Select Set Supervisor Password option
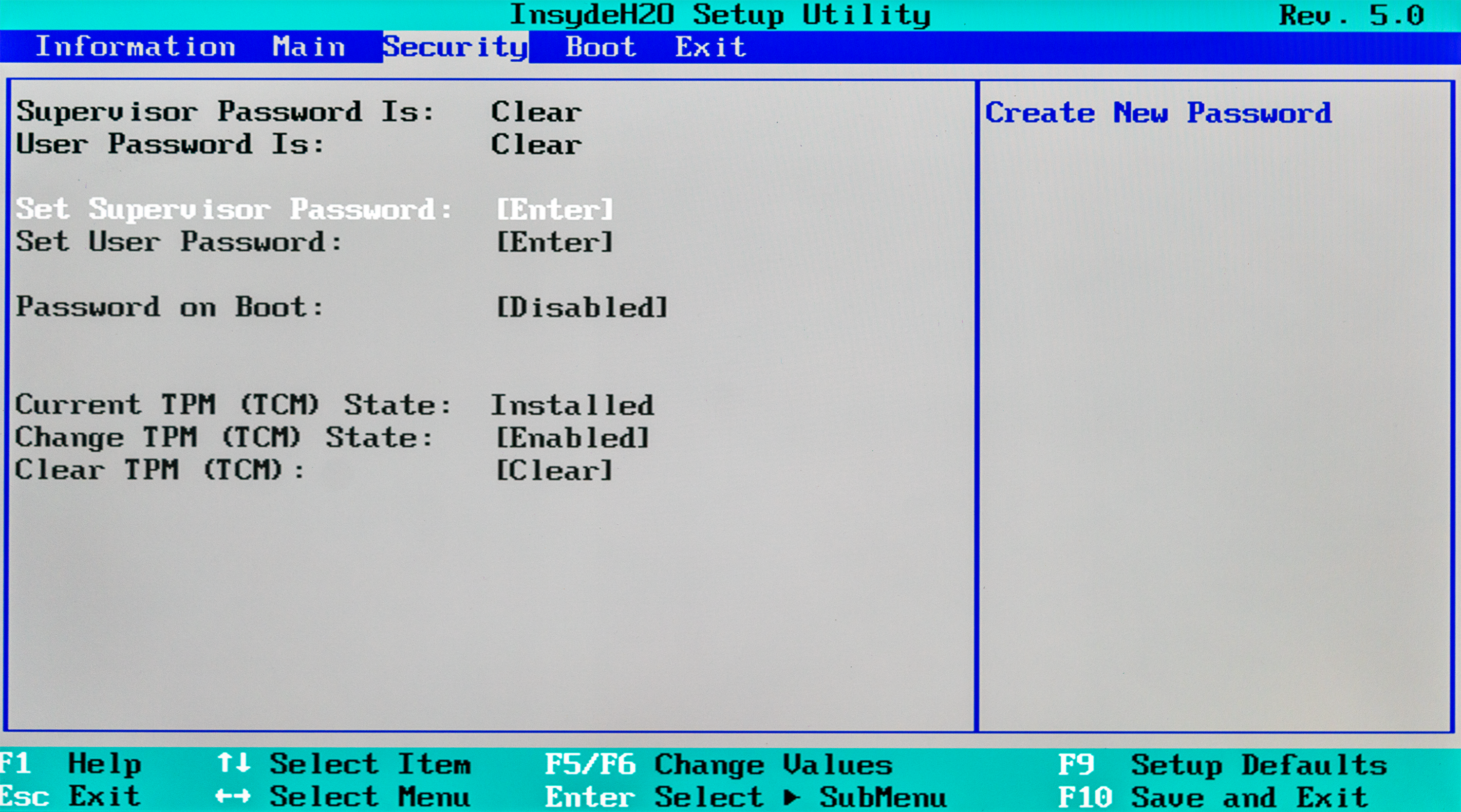1461x812 pixels. [234, 209]
